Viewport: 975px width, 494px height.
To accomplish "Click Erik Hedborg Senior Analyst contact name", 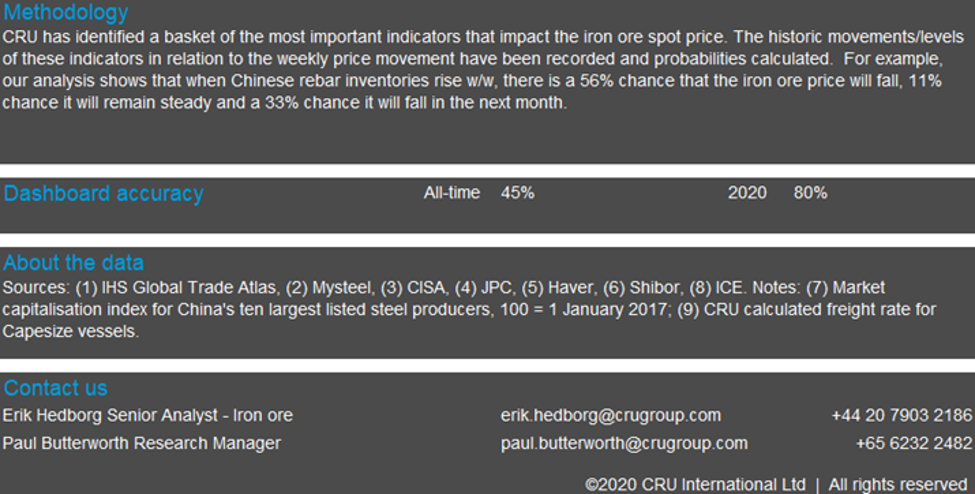I will tap(148, 415).
